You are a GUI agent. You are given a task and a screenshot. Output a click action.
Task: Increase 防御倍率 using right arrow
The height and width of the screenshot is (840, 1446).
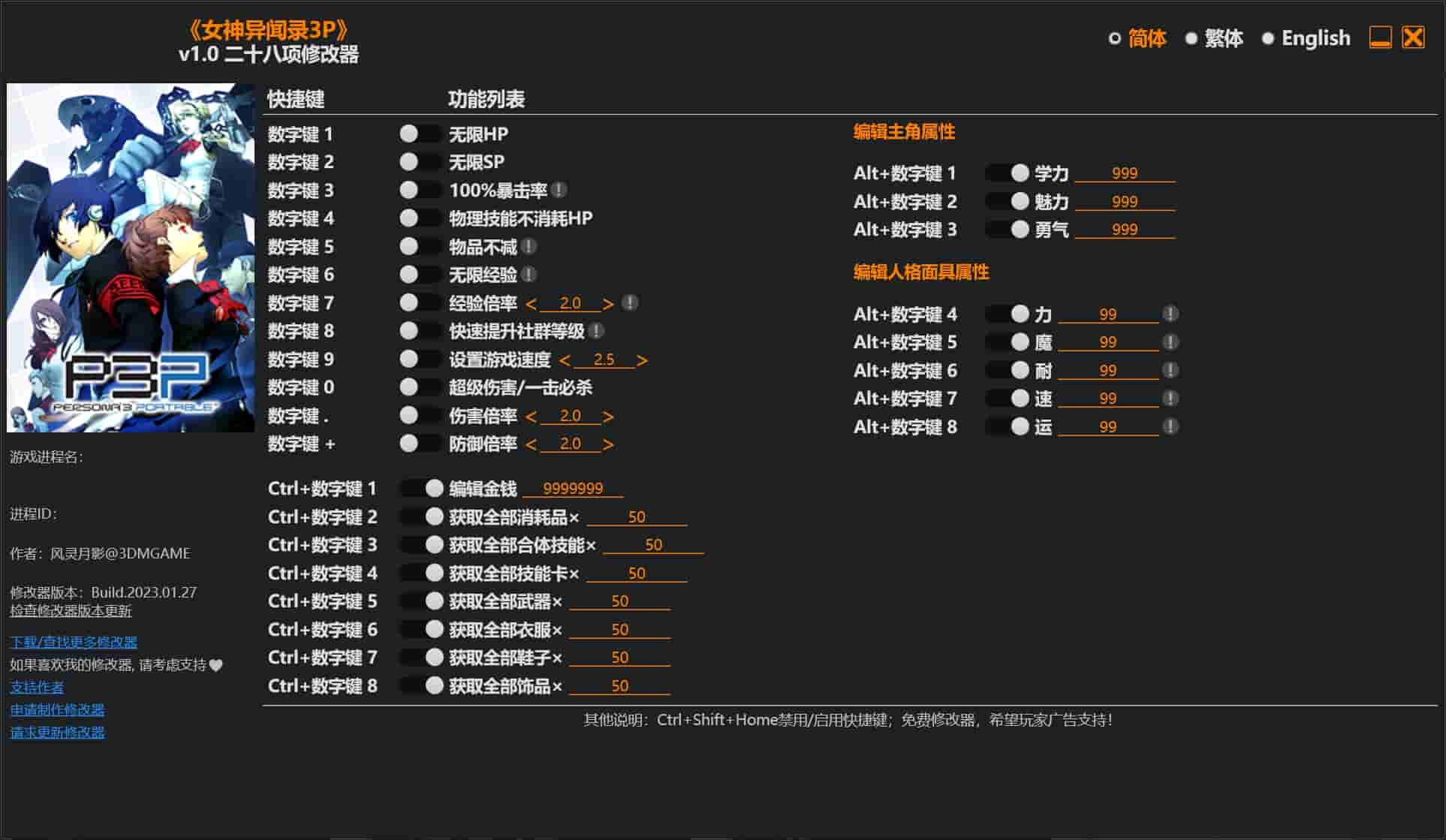coord(608,444)
